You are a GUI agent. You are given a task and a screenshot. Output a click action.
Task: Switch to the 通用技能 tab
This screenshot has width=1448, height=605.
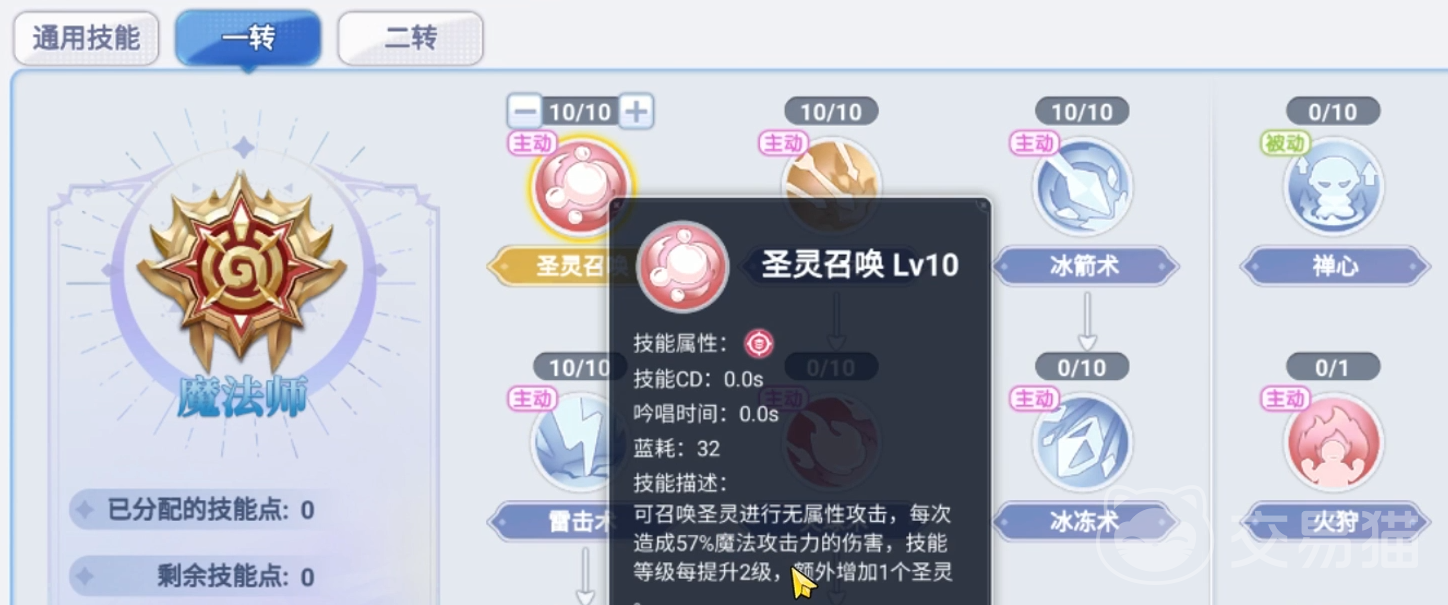tap(86, 39)
